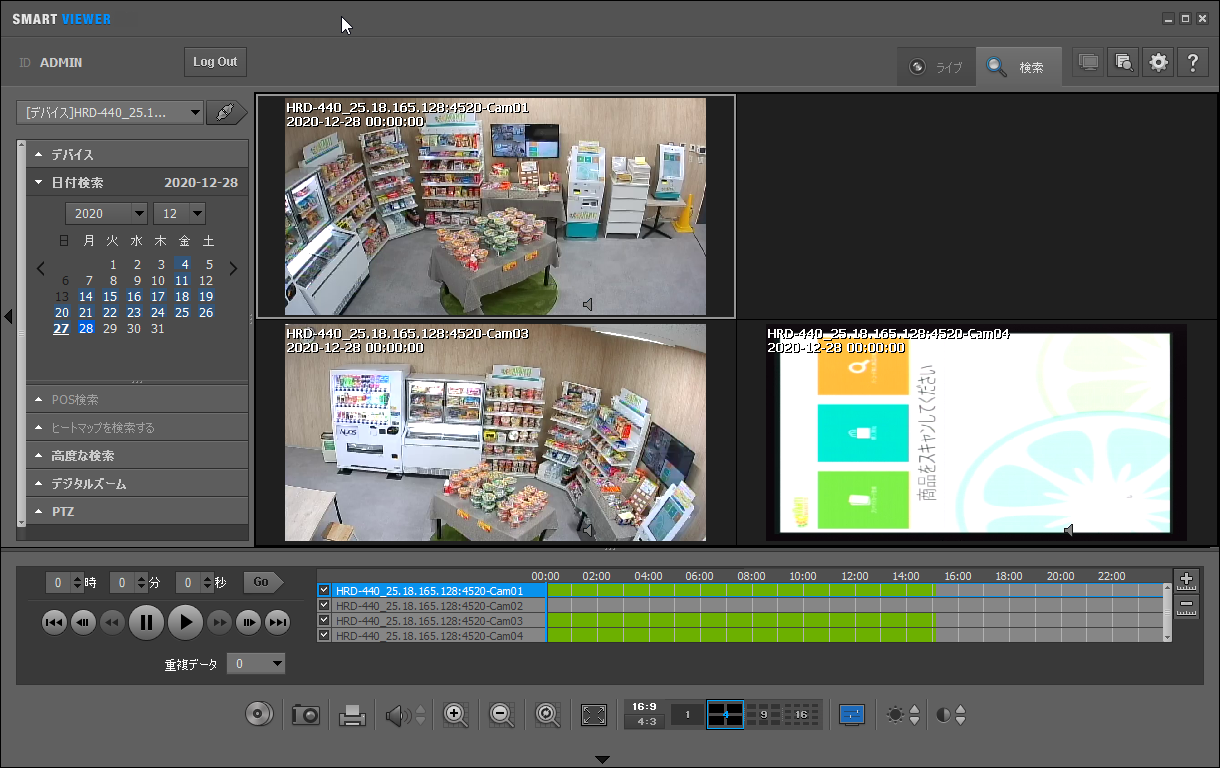Click the Log Out button
Image resolution: width=1220 pixels, height=768 pixels.
[215, 62]
